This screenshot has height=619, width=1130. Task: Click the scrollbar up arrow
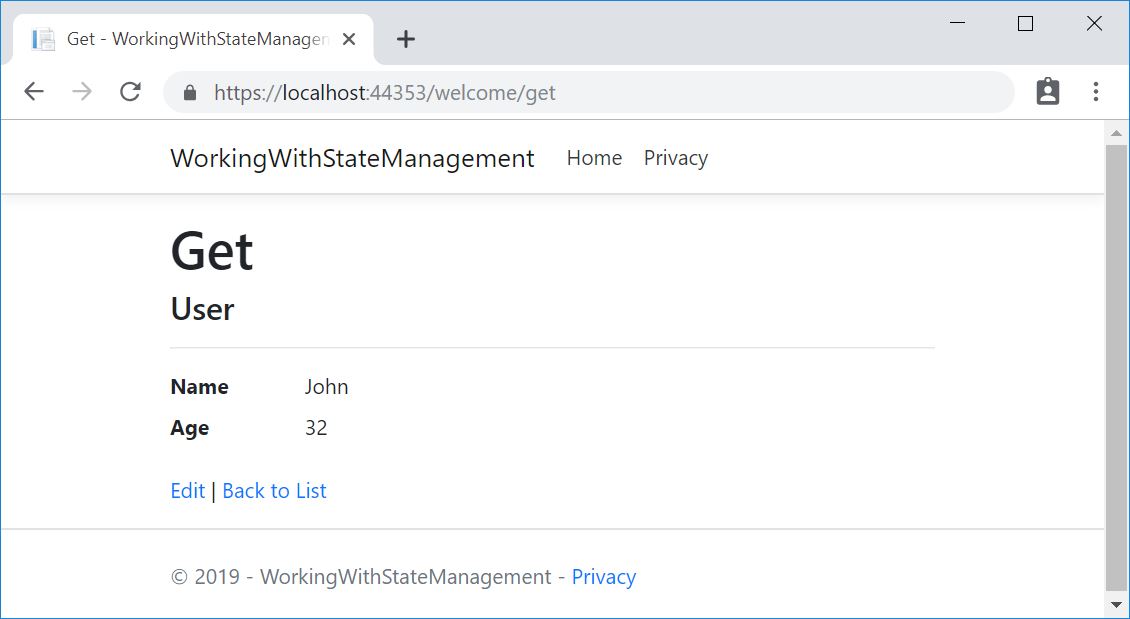pyautogui.click(x=1116, y=133)
